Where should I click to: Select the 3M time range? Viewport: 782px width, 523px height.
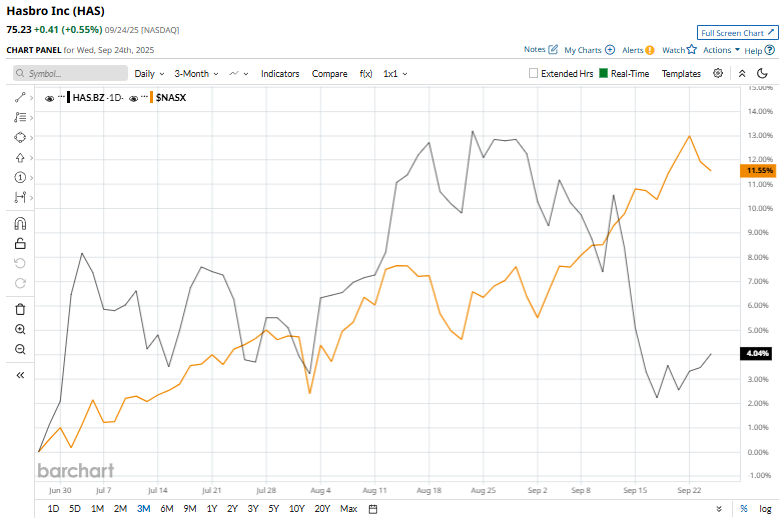click(144, 509)
